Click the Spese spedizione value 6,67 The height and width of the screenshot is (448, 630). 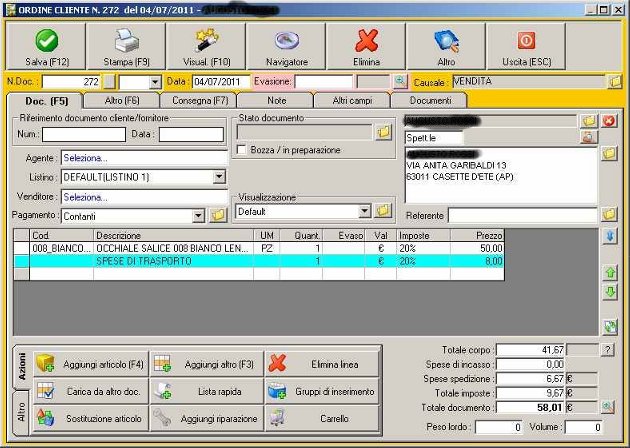click(x=530, y=378)
